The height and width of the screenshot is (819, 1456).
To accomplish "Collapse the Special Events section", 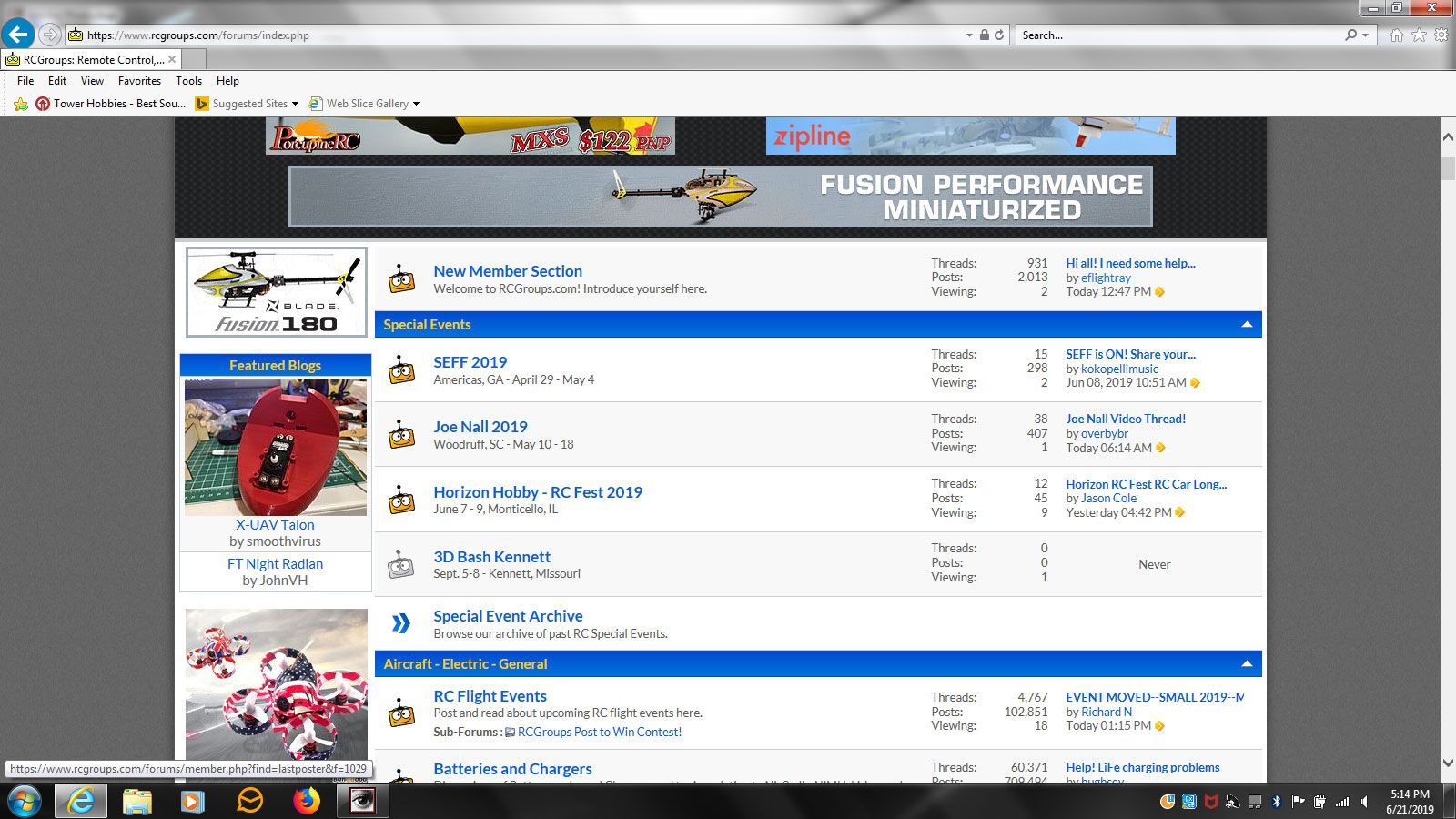I will pyautogui.click(x=1247, y=325).
